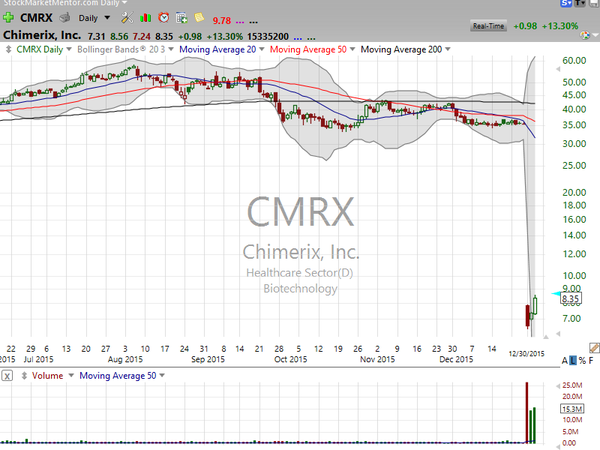Click the Aug 2015 label on time axis

click(125, 359)
